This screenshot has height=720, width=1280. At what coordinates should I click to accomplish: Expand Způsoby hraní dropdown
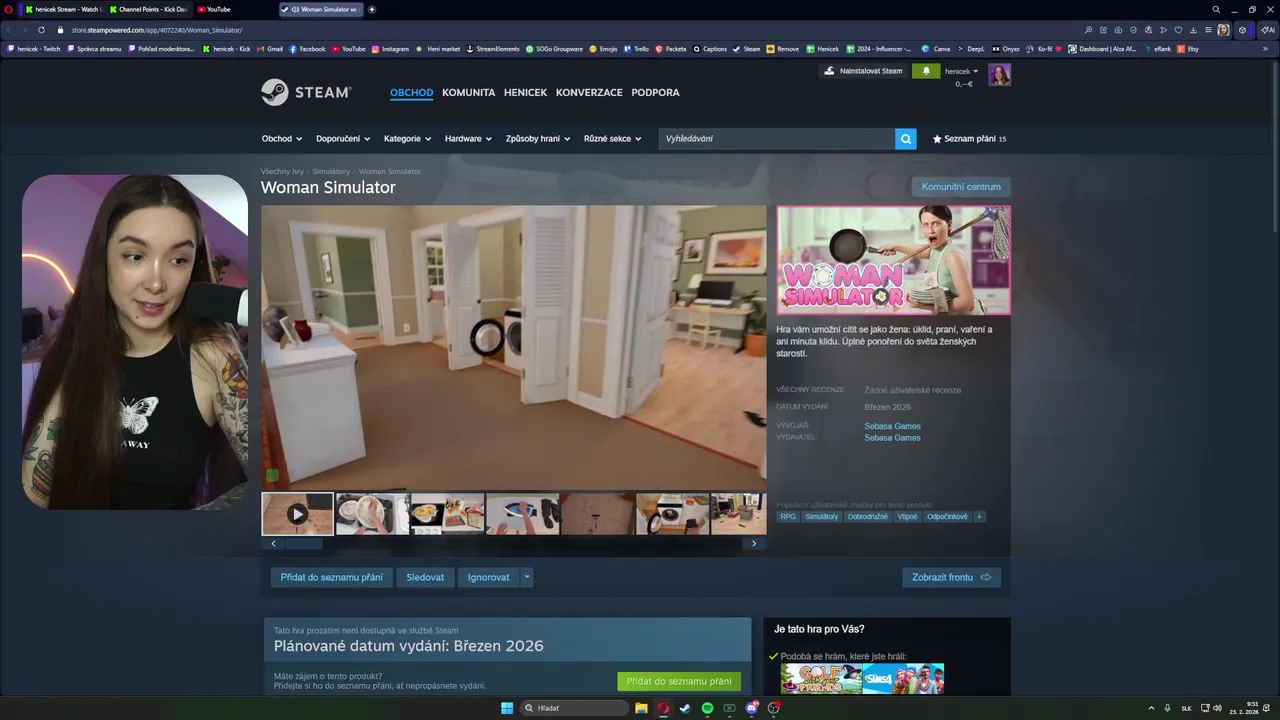[x=538, y=139]
